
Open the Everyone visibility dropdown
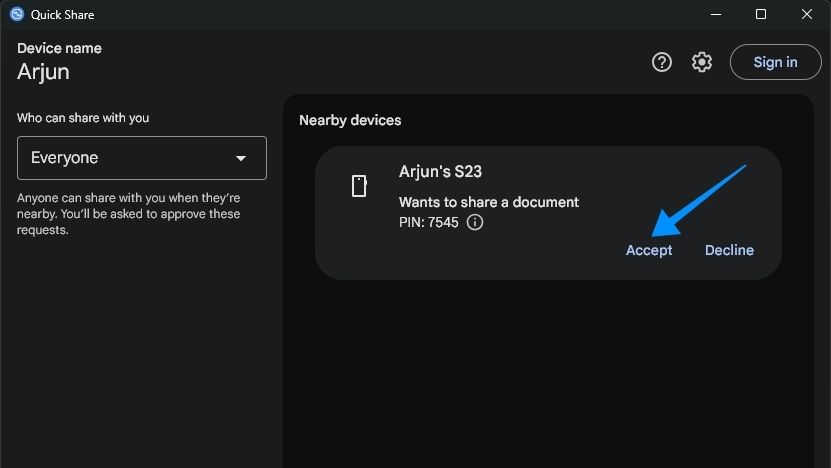[142, 158]
